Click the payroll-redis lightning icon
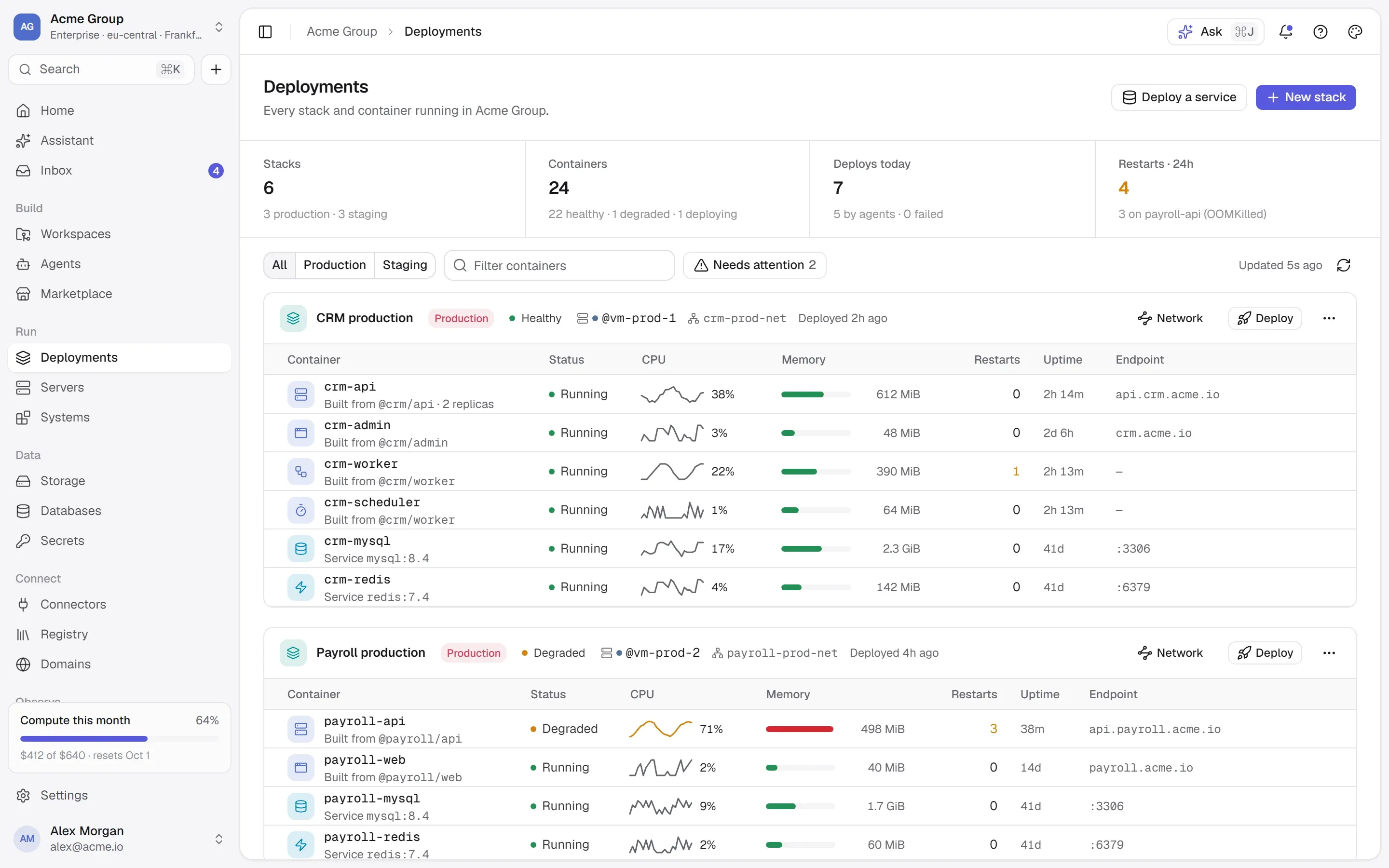This screenshot has width=1389, height=868. (301, 844)
